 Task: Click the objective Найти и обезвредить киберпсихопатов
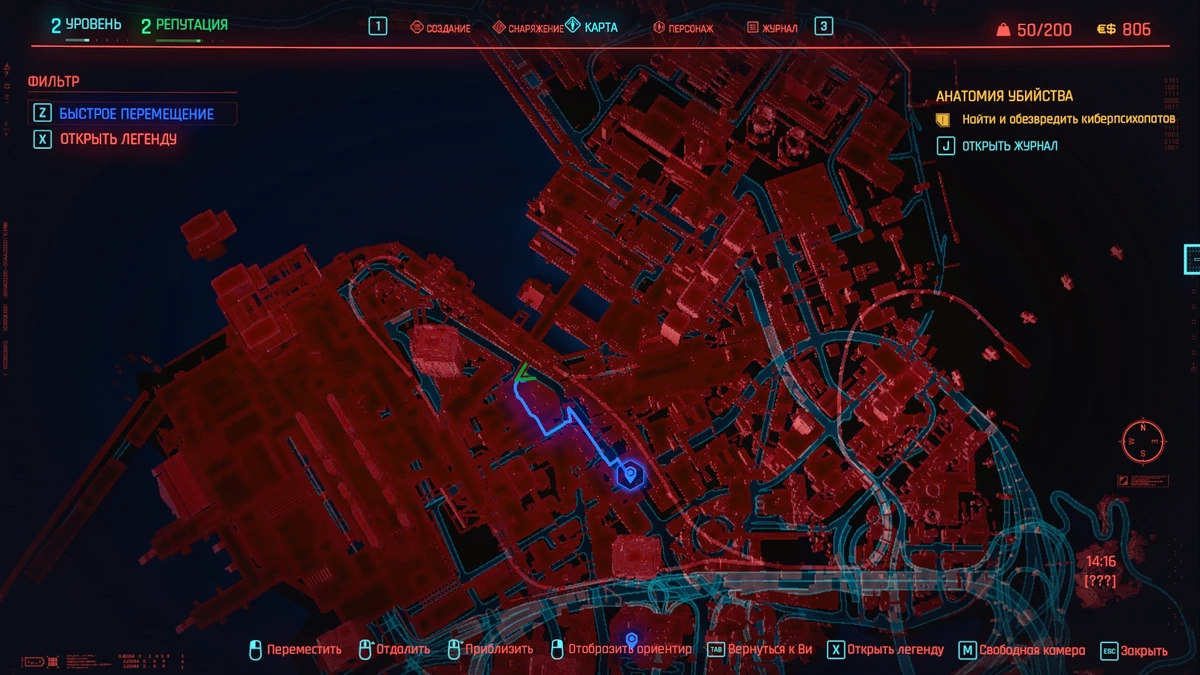point(1069,119)
